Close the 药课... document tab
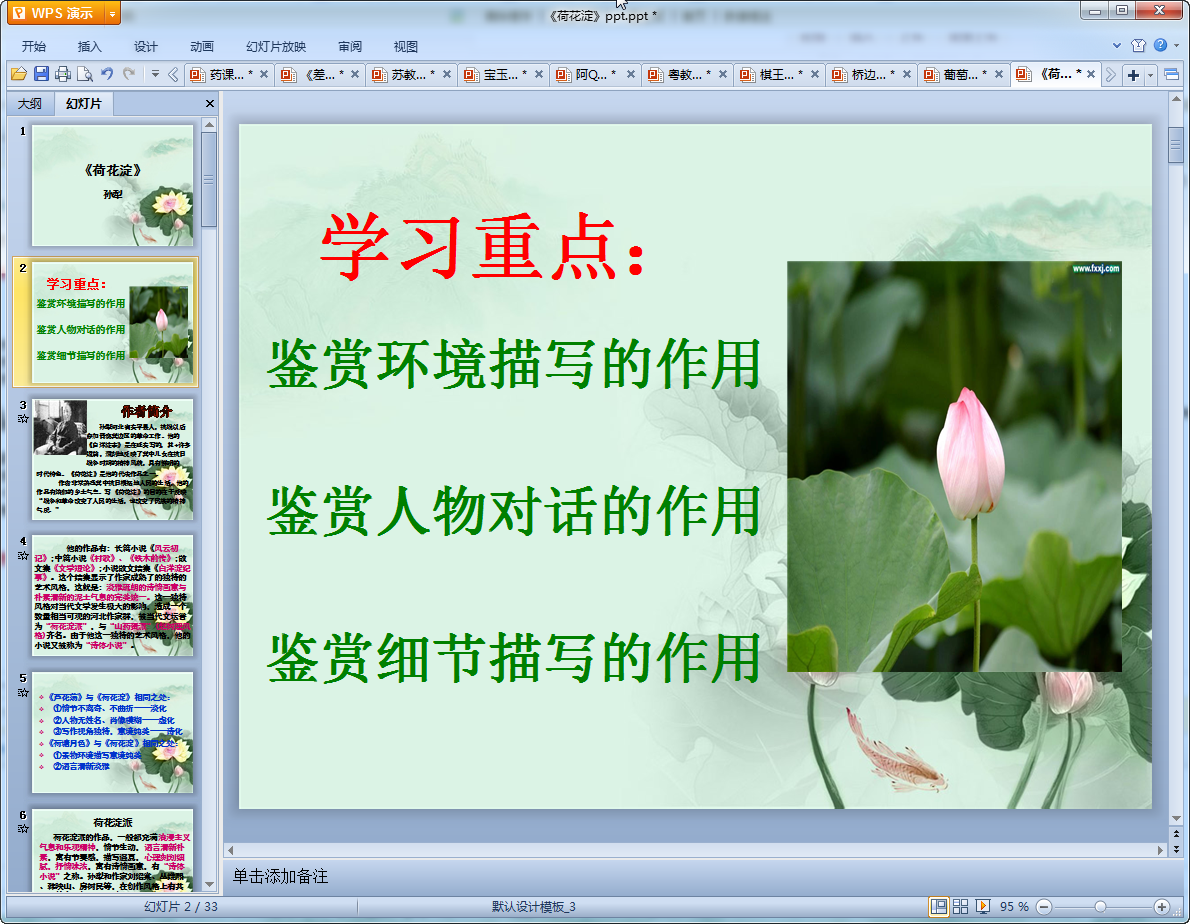This screenshot has height=924, width=1190. (263, 74)
